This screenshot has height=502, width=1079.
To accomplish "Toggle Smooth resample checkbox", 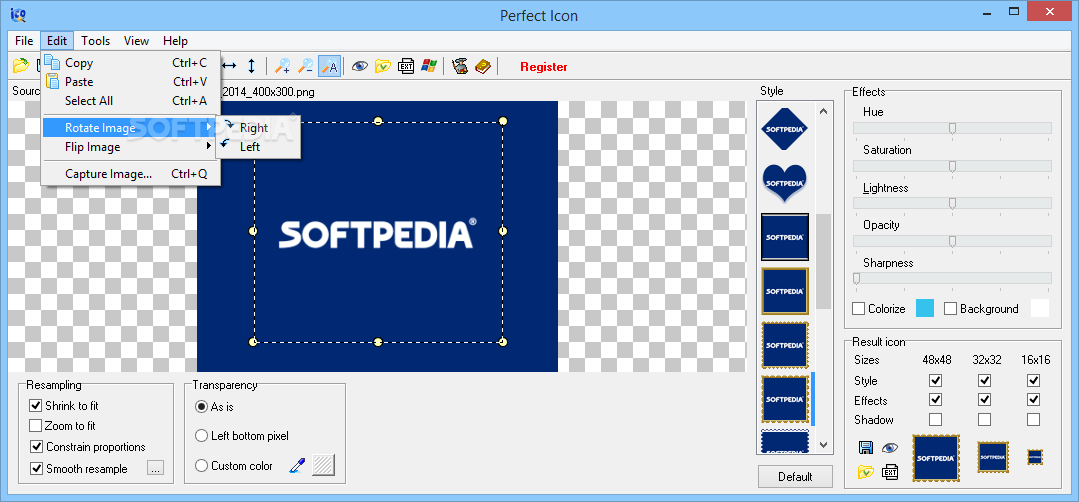I will click(x=36, y=468).
